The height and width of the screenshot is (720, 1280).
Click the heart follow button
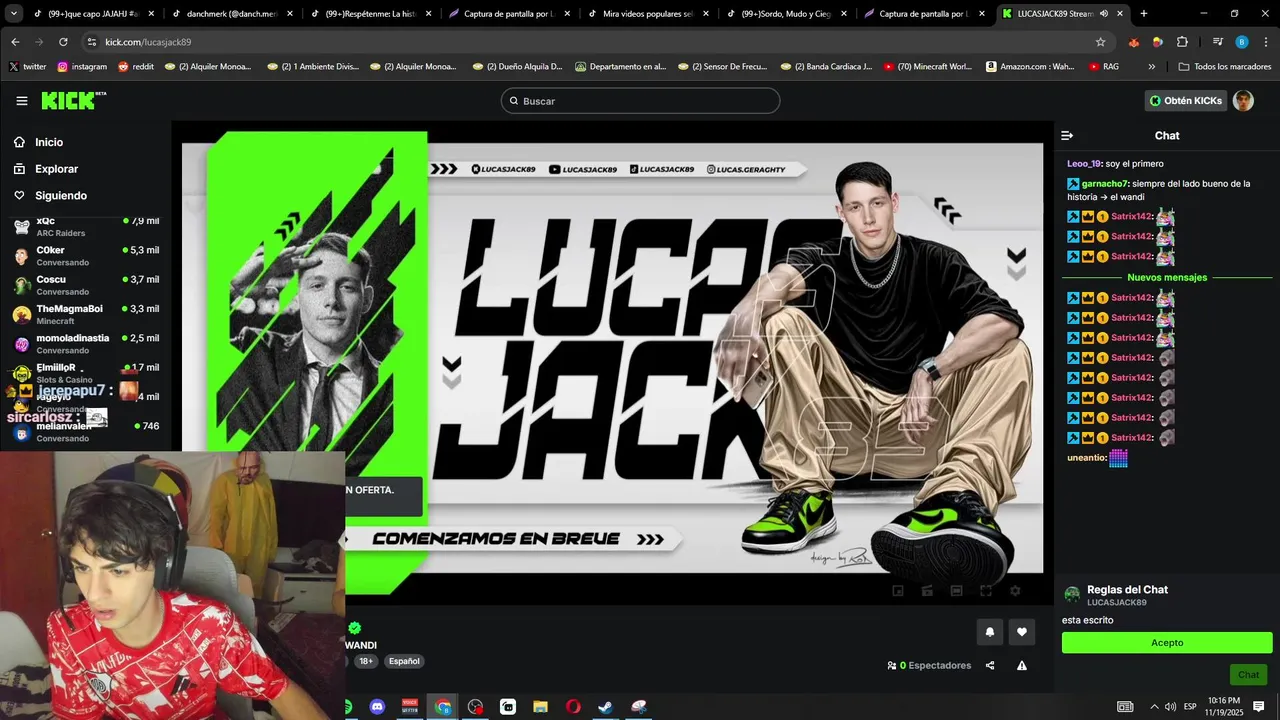pos(1021,631)
